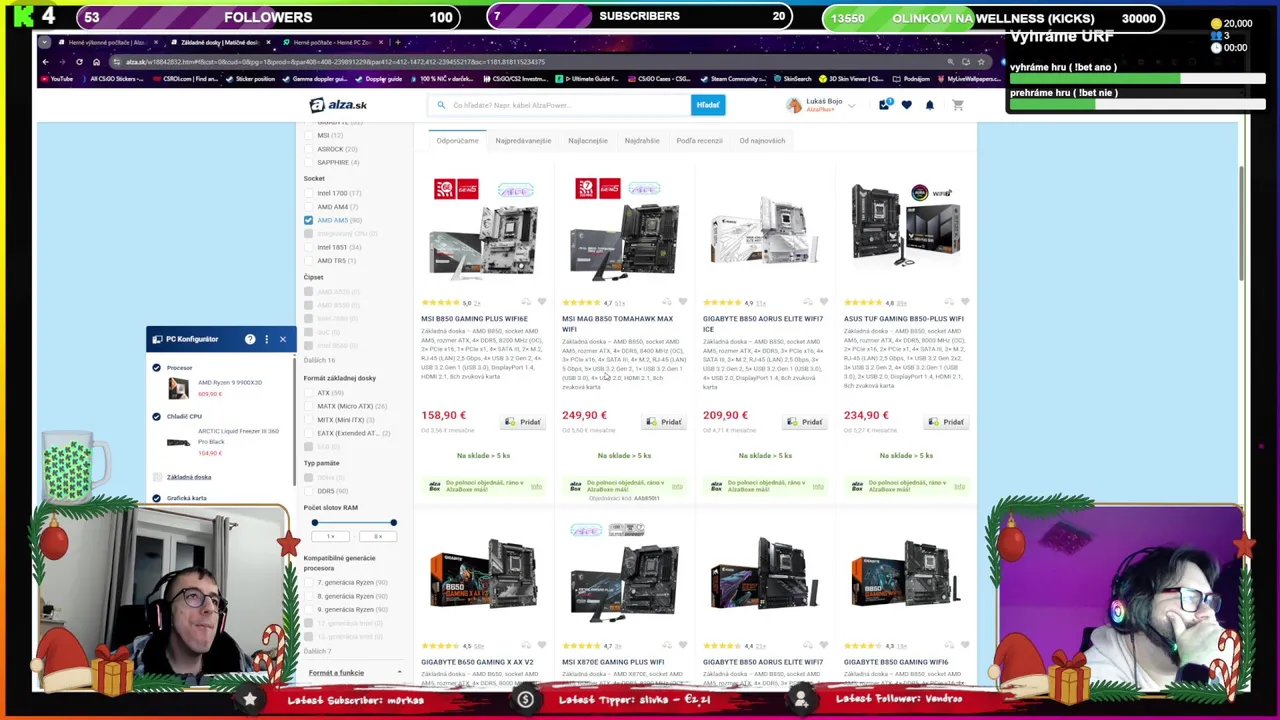Viewport: 1280px width, 720px height.
Task: Select the Odporúčame sorting tab
Action: [457, 141]
